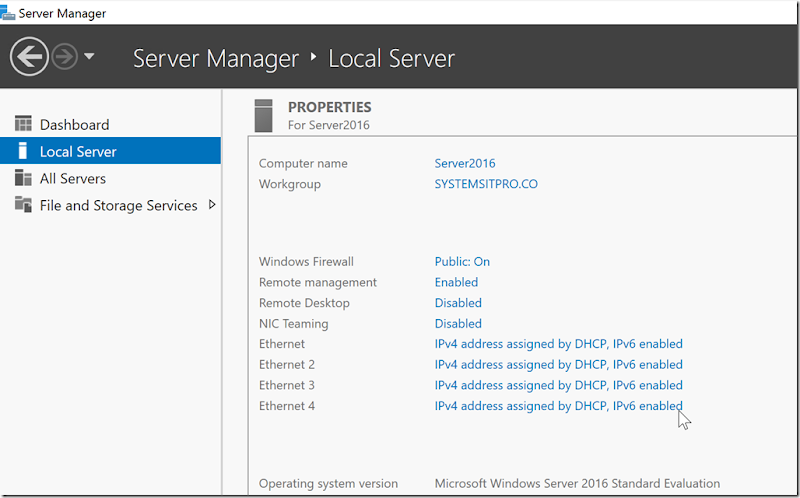Change Remote Desktop Disabled setting
The height and width of the screenshot is (498, 800).
(458, 303)
